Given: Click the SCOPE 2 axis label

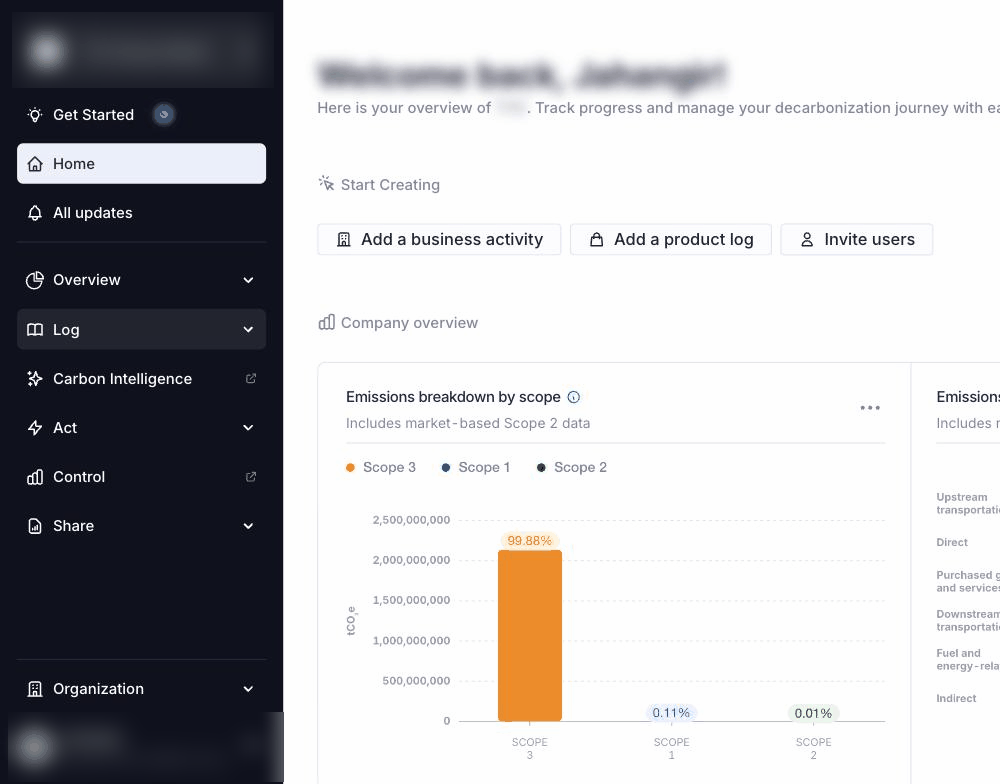Looking at the screenshot, I should [813, 748].
